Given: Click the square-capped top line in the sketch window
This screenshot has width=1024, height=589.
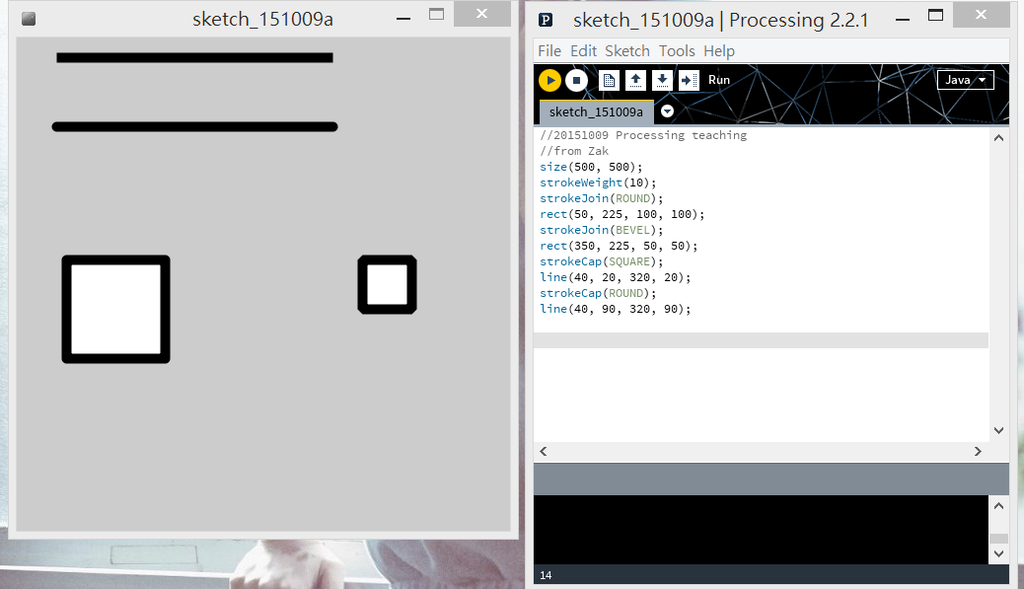Looking at the screenshot, I should click(195, 57).
